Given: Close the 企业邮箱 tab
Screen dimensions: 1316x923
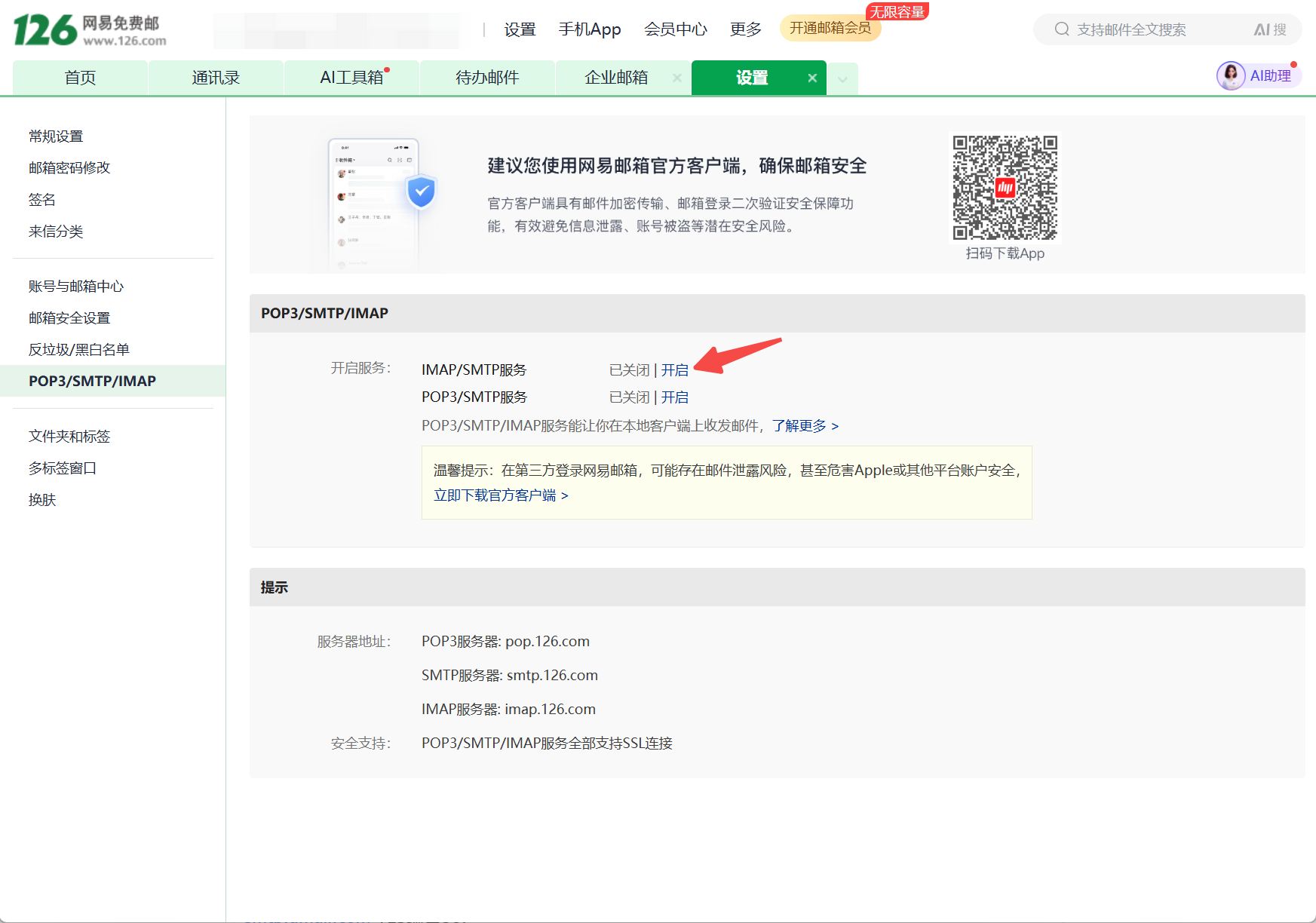Looking at the screenshot, I should pos(676,78).
